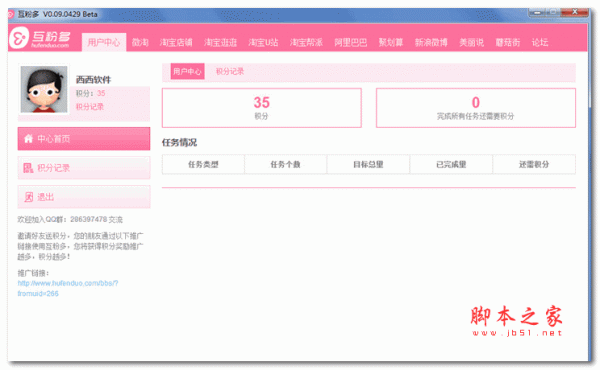Switch to the 淘宝店铺 tab

pos(176,42)
